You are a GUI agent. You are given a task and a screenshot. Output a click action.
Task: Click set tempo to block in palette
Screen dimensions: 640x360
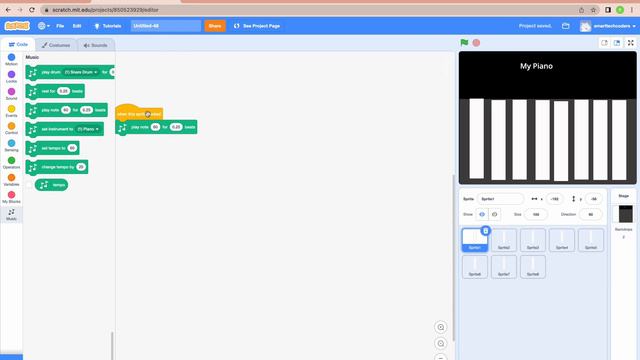52,148
